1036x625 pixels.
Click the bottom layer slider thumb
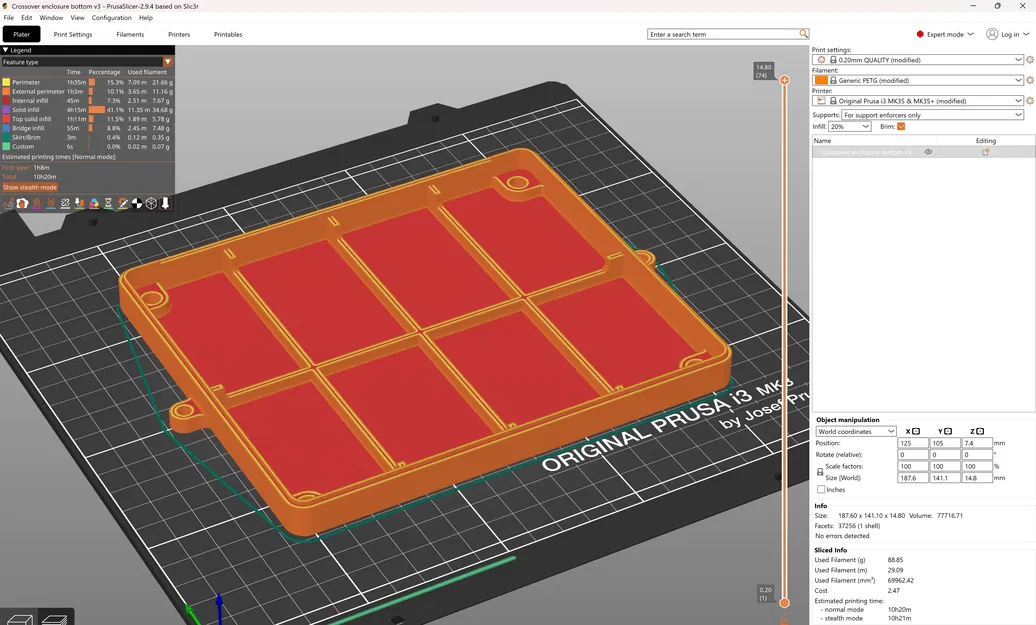pyautogui.click(x=784, y=603)
